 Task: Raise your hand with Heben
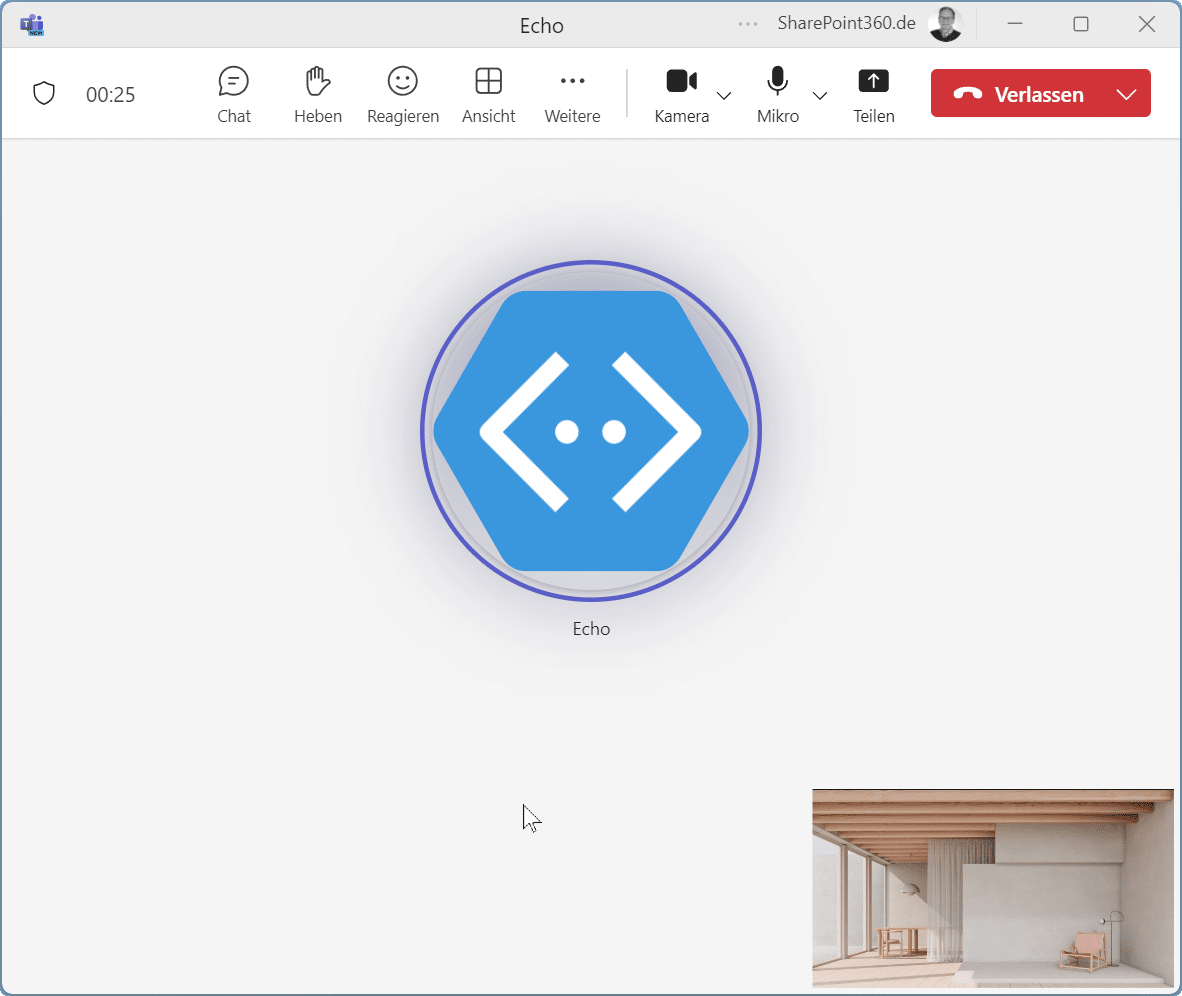point(318,95)
